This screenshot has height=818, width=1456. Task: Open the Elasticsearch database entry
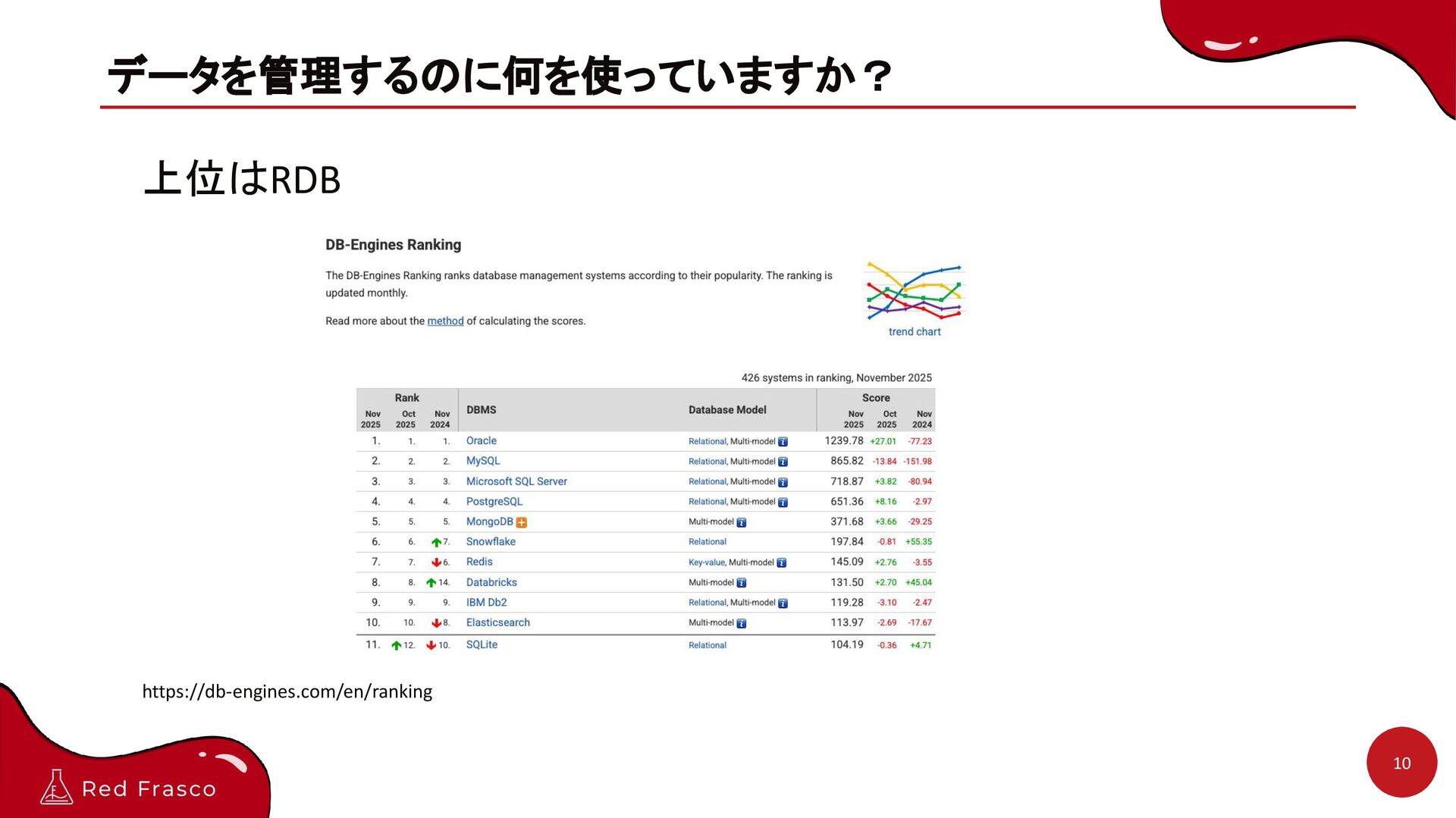(498, 622)
